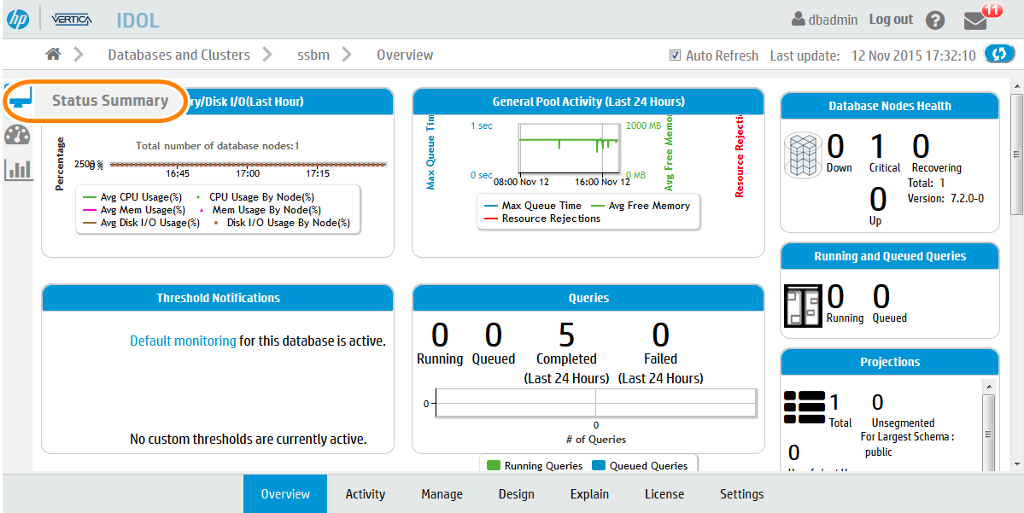Image resolution: width=1024 pixels, height=513 pixels.
Task: Disable the Auto Refresh checkbox
Action: [x=675, y=56]
